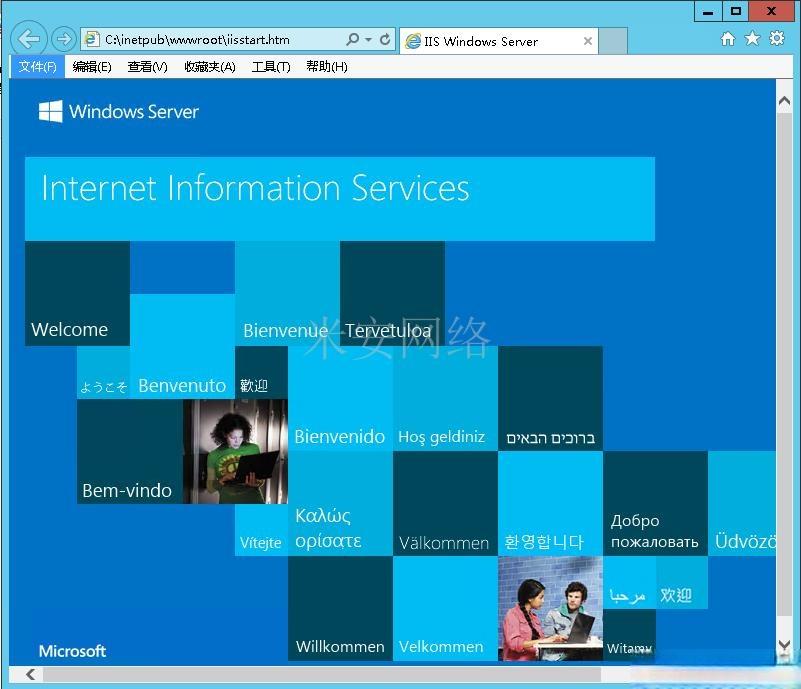The width and height of the screenshot is (801, 689).
Task: Open the 文件(F) menu
Action: 37,67
